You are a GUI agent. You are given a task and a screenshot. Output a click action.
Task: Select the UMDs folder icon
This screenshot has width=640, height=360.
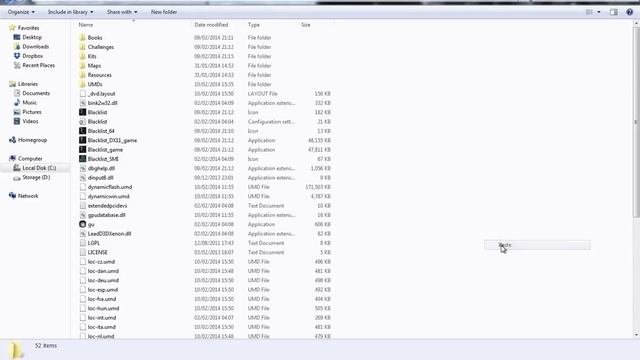[x=82, y=84]
